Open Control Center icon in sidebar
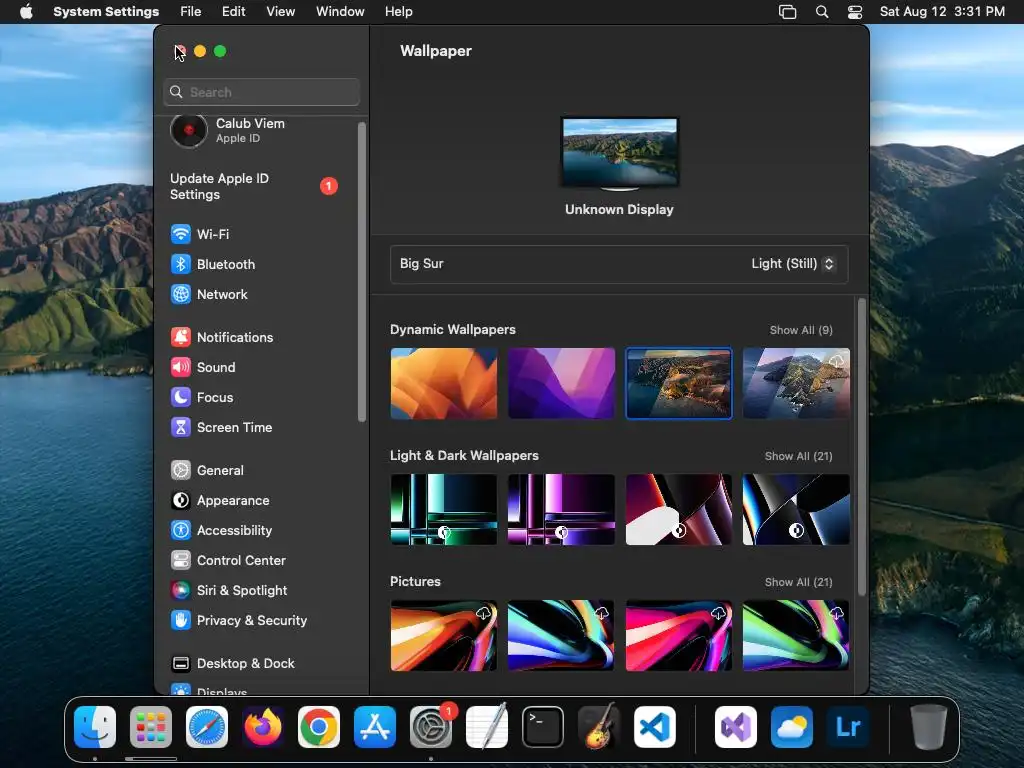 180,560
